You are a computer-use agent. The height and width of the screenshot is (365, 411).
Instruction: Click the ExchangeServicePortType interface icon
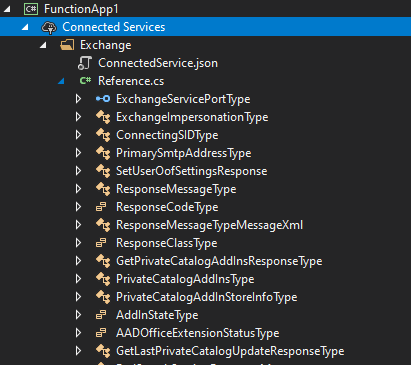pyautogui.click(x=103, y=99)
